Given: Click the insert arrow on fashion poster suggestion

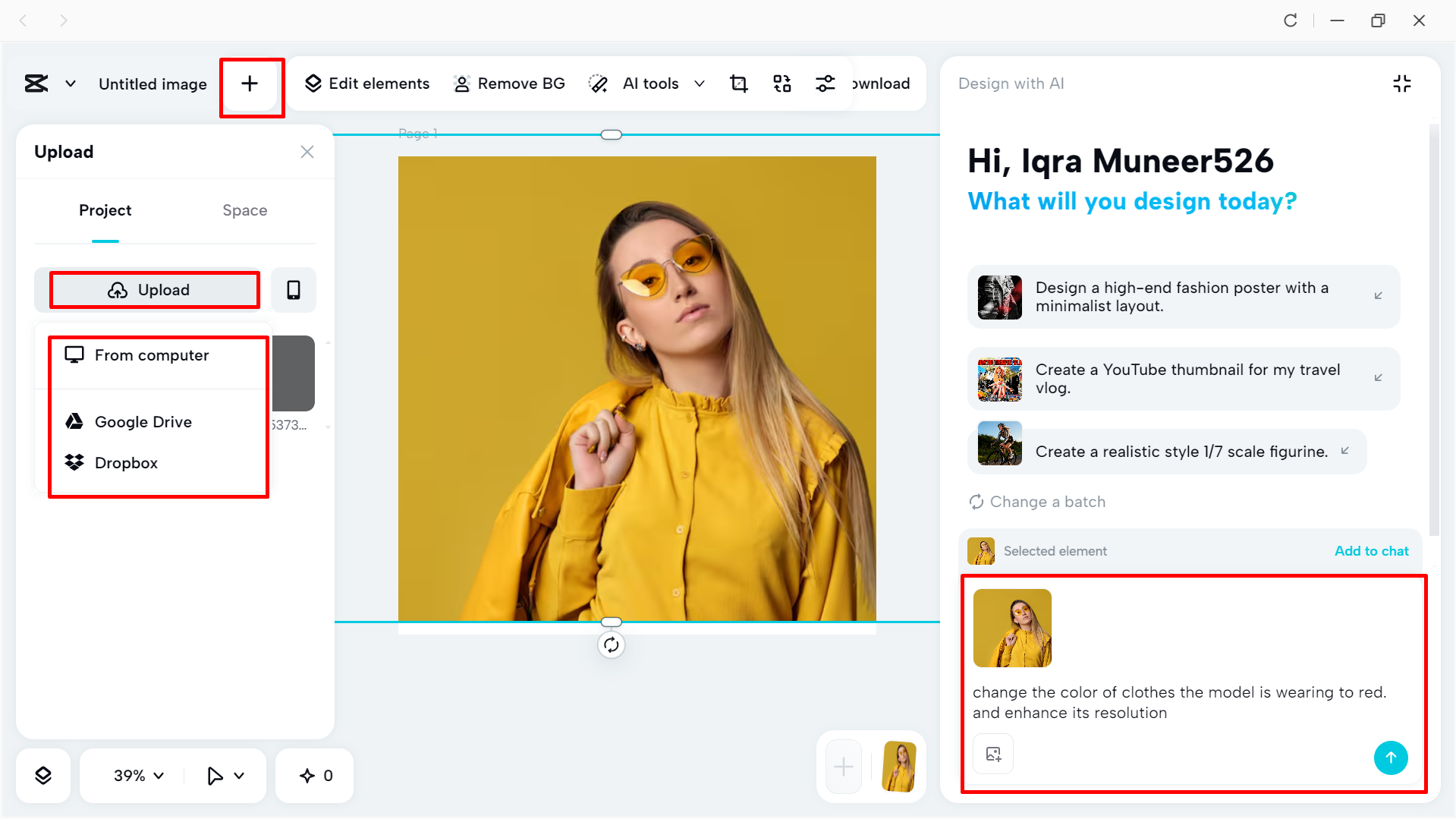Looking at the screenshot, I should (1378, 296).
